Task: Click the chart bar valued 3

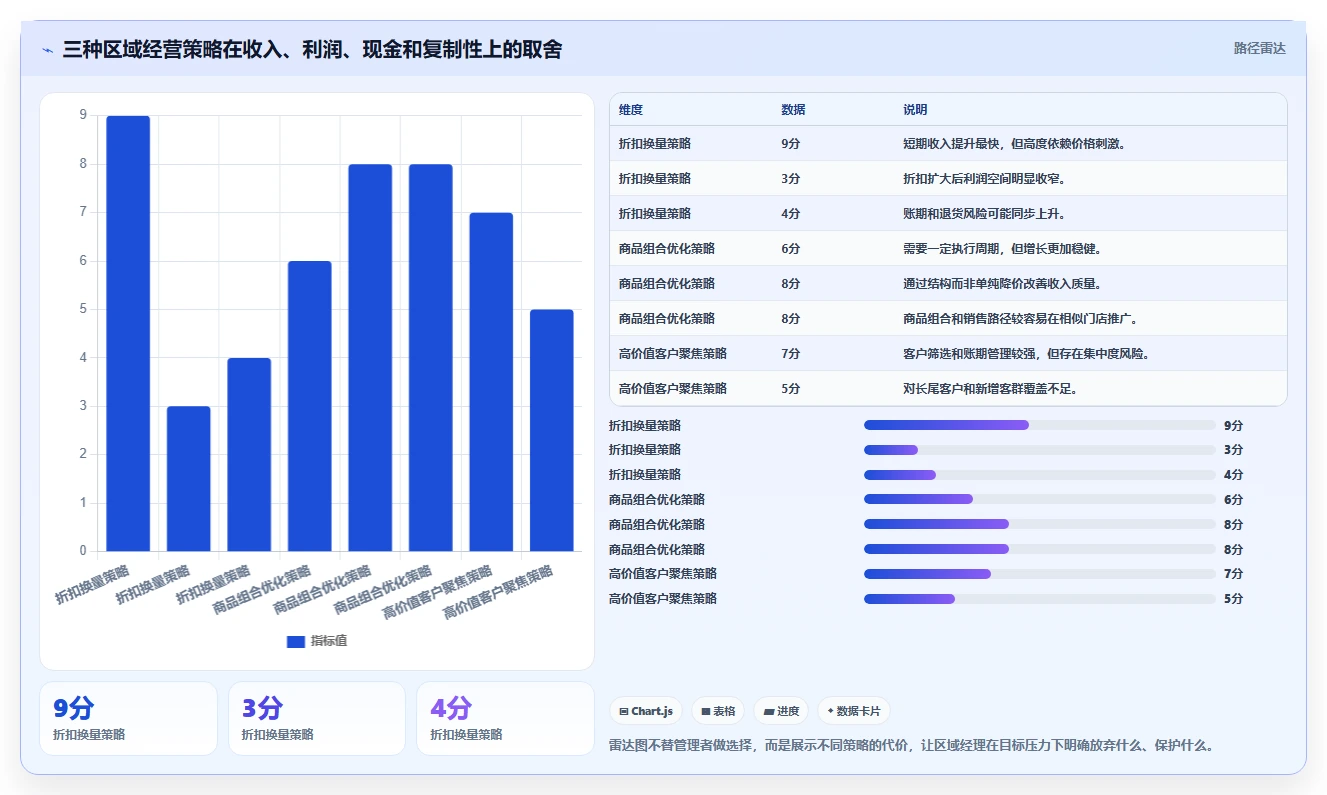Action: click(x=189, y=478)
